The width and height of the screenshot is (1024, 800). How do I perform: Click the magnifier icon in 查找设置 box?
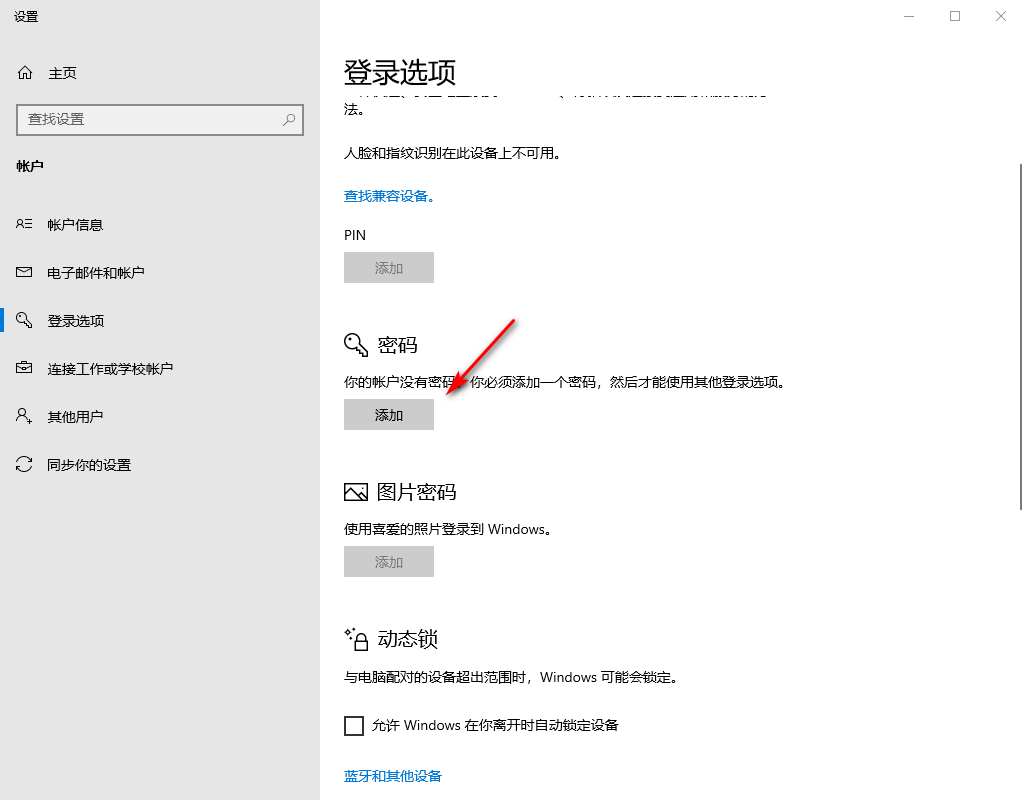click(x=289, y=119)
